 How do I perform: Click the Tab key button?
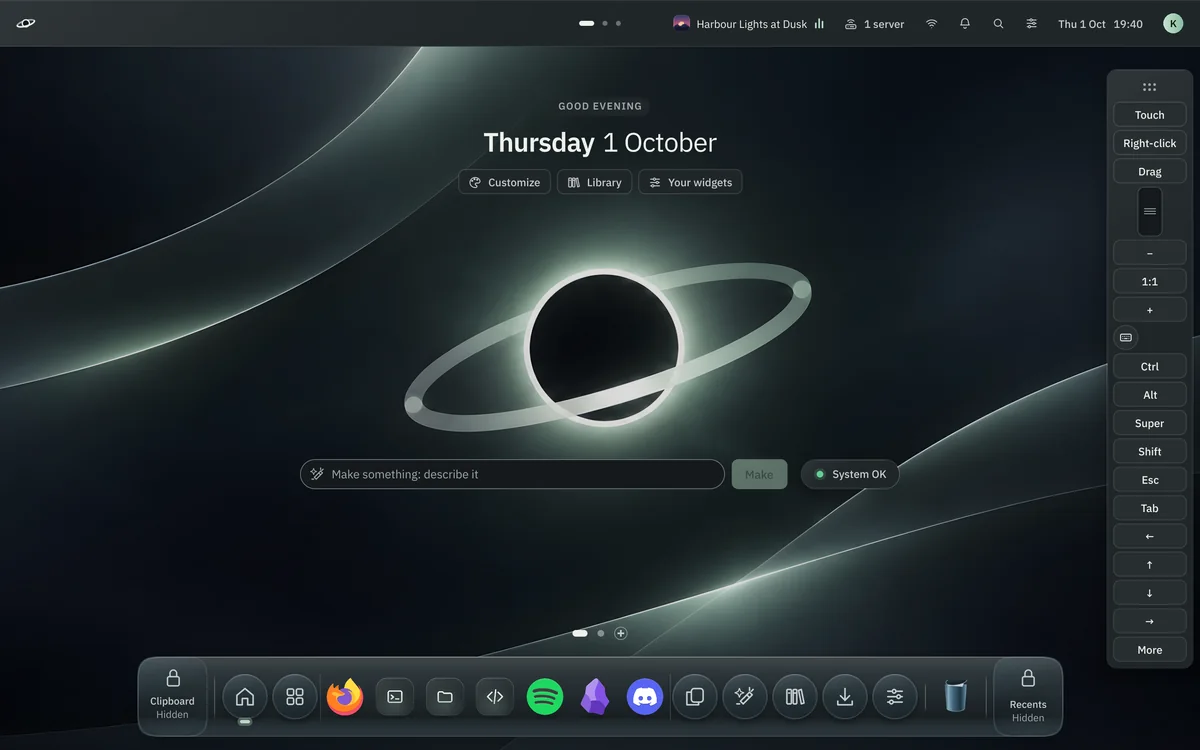[1150, 508]
